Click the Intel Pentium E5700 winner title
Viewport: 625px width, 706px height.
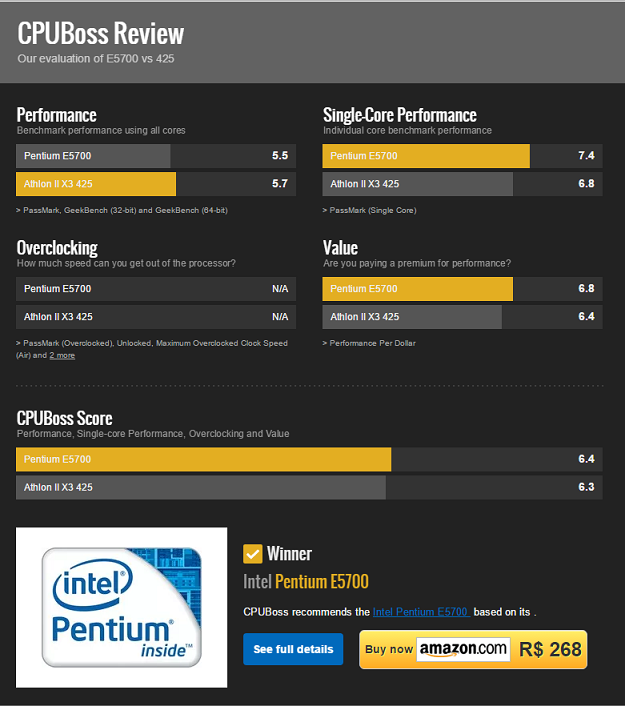point(306,582)
